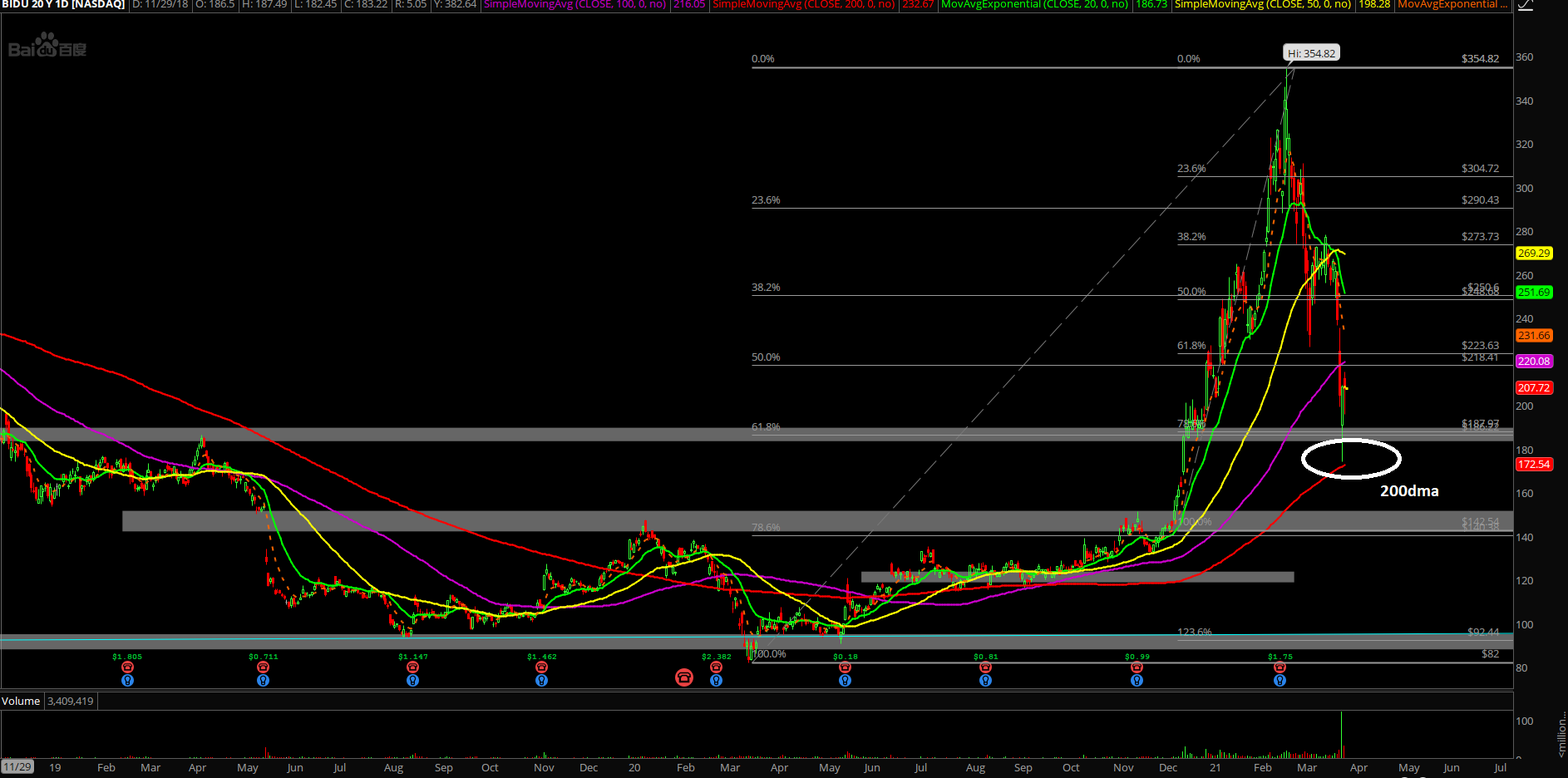Click the 198.28 study value in header
This screenshot has height=778, width=1568.
pyautogui.click(x=1374, y=4)
